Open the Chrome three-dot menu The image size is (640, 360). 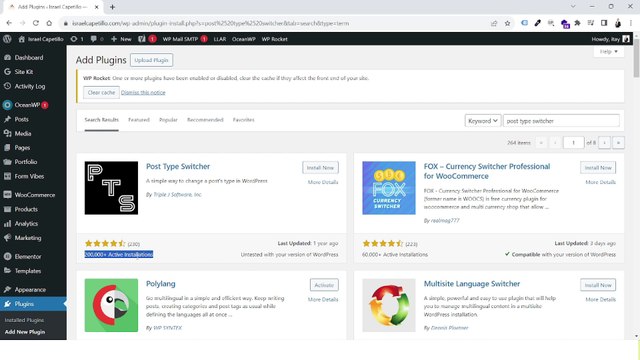coord(631,23)
